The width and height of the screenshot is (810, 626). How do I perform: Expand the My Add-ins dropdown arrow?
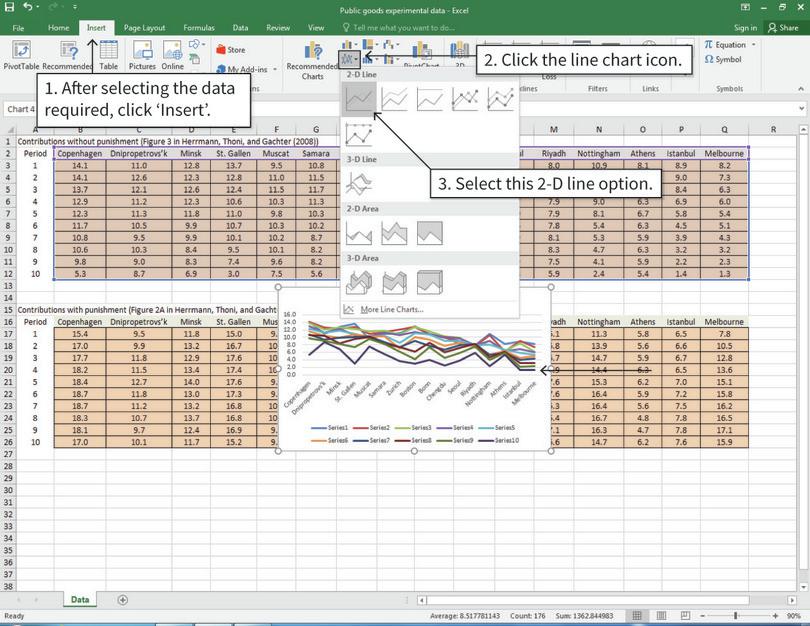click(275, 69)
